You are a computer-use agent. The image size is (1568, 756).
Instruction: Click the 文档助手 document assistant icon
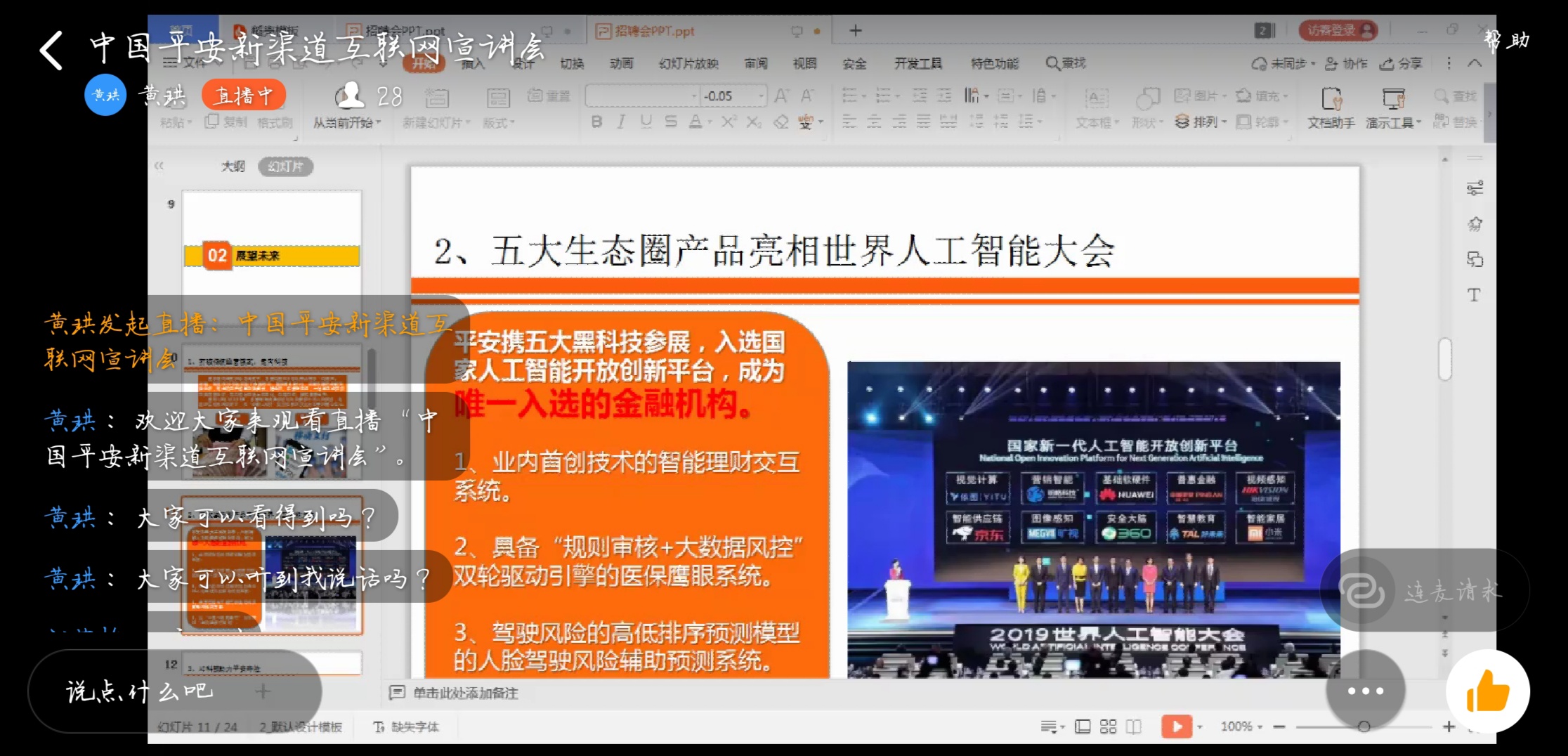(x=1331, y=108)
